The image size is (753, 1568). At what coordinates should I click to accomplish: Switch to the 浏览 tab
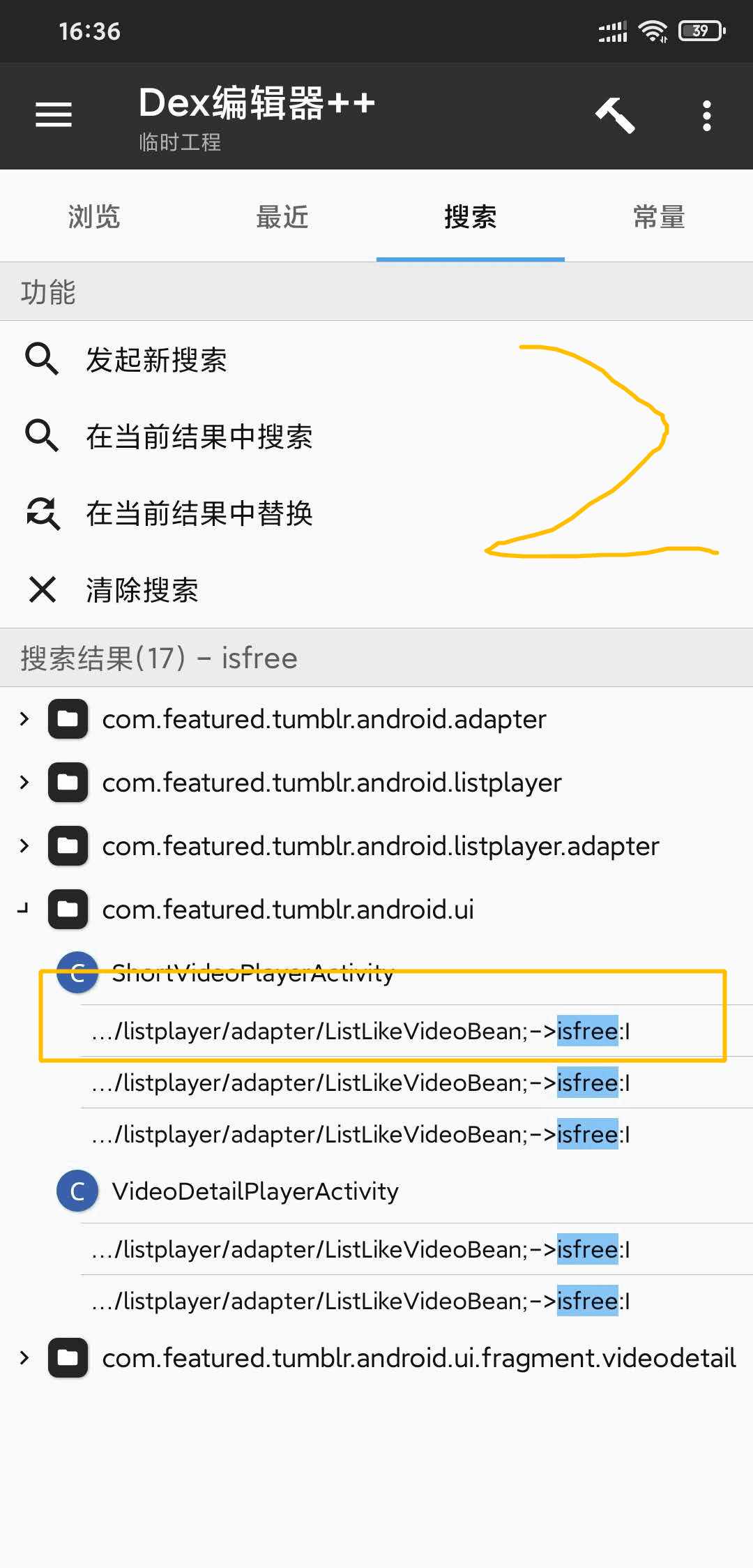point(94,217)
